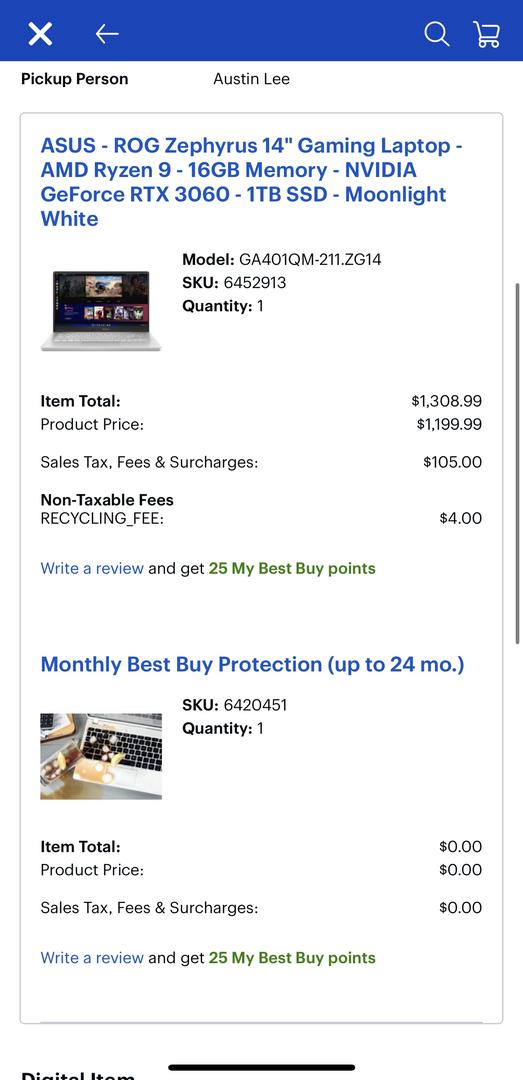Tap the Best Buy Protection plan thumbnail

point(101,756)
